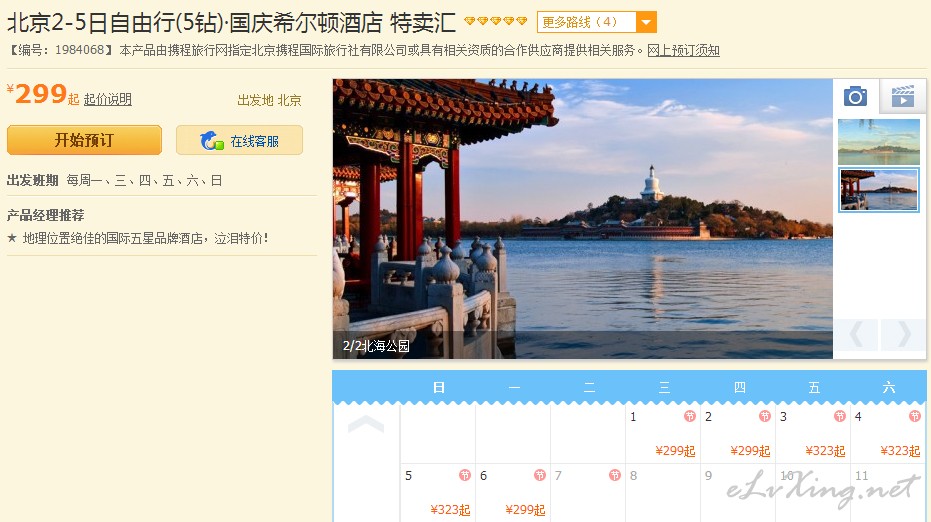
Task: Click the holiday badge on calendar day 2
Action: click(x=764, y=416)
